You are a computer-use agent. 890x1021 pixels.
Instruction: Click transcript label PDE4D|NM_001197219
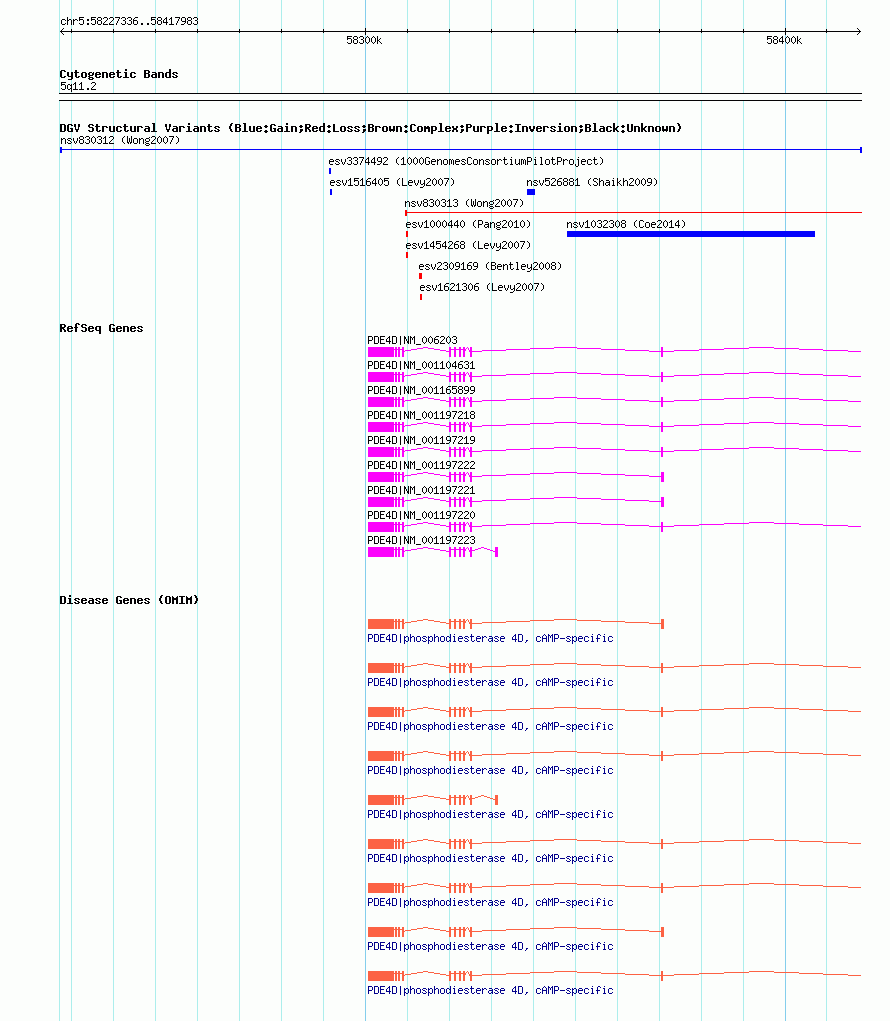[x=421, y=440]
